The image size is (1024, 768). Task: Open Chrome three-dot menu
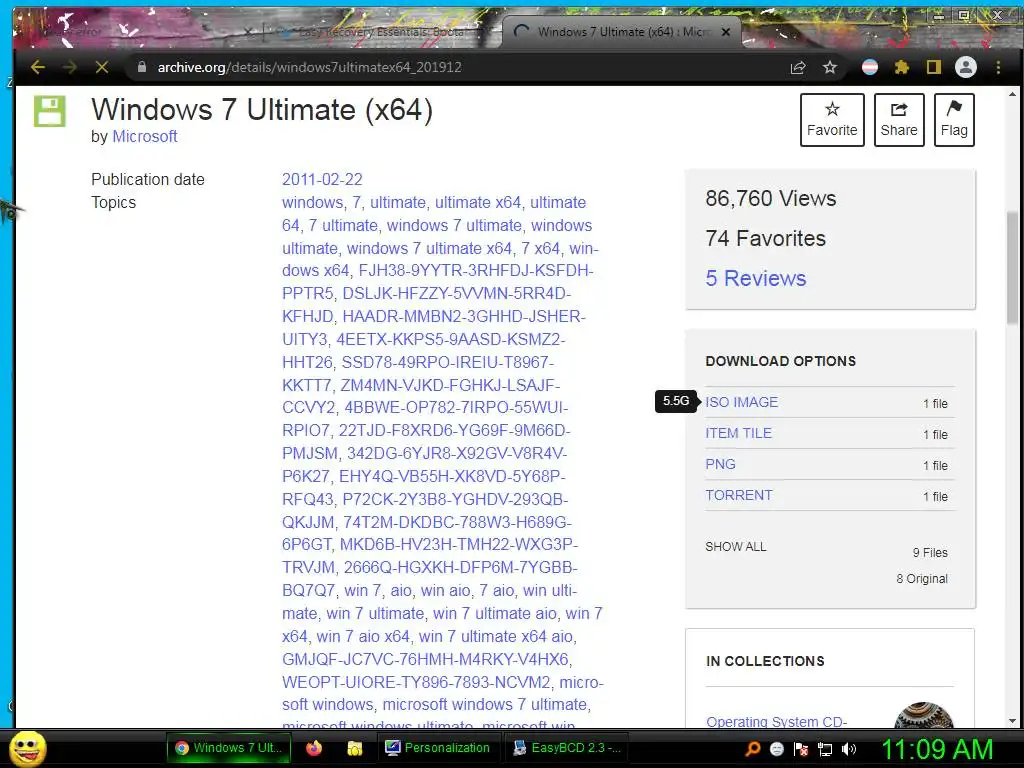click(998, 67)
